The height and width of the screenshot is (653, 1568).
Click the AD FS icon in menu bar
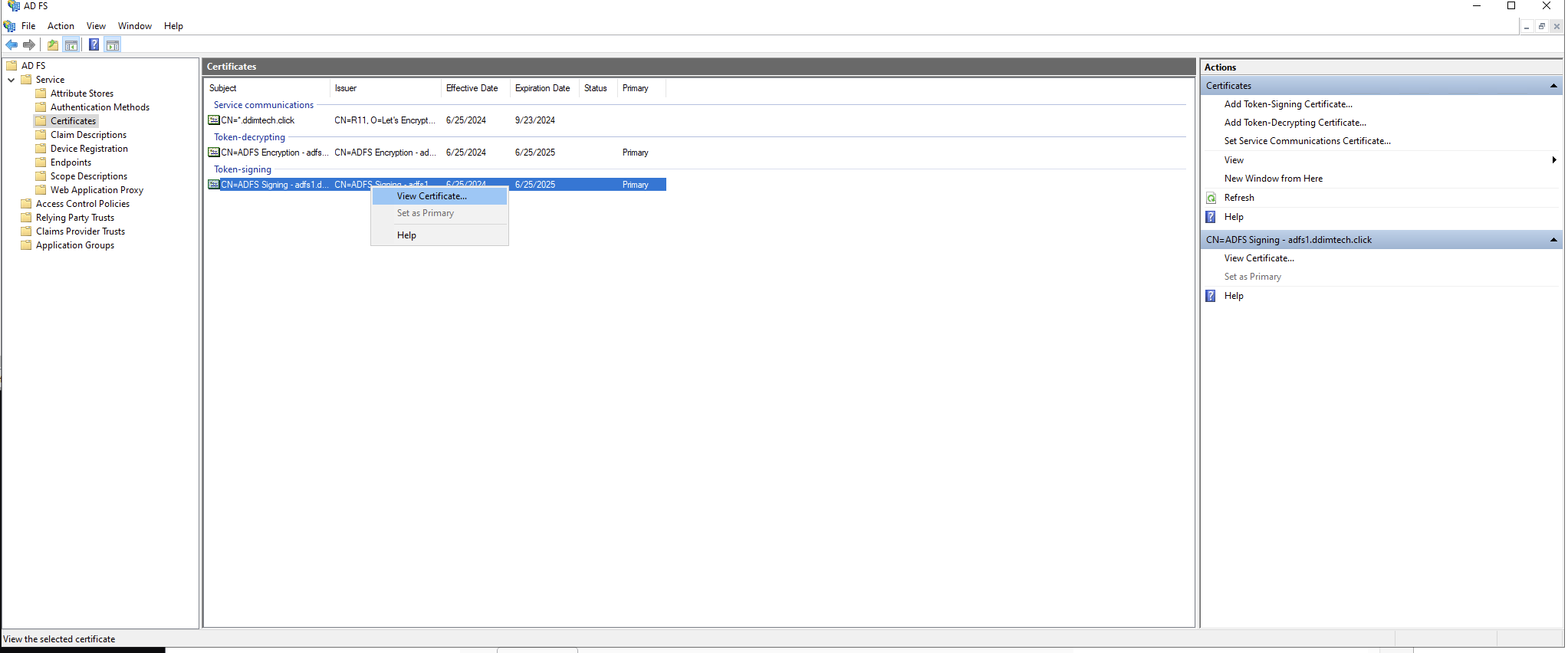pos(10,26)
